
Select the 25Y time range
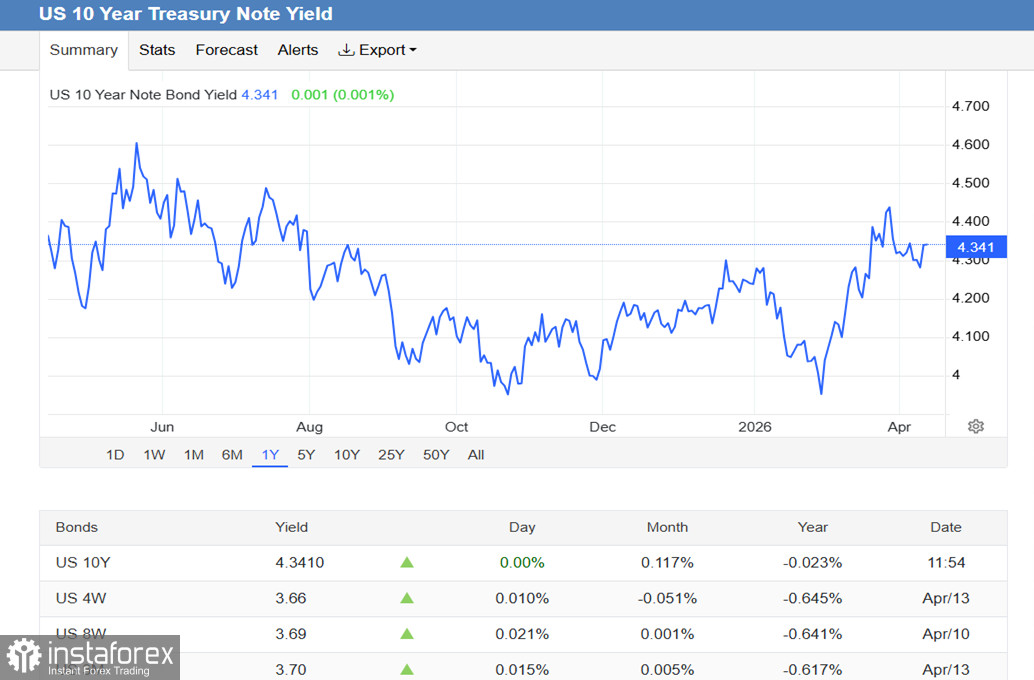pyautogui.click(x=391, y=454)
